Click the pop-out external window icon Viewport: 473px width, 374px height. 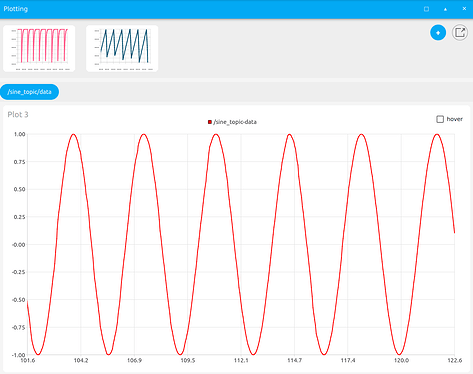[x=460, y=33]
